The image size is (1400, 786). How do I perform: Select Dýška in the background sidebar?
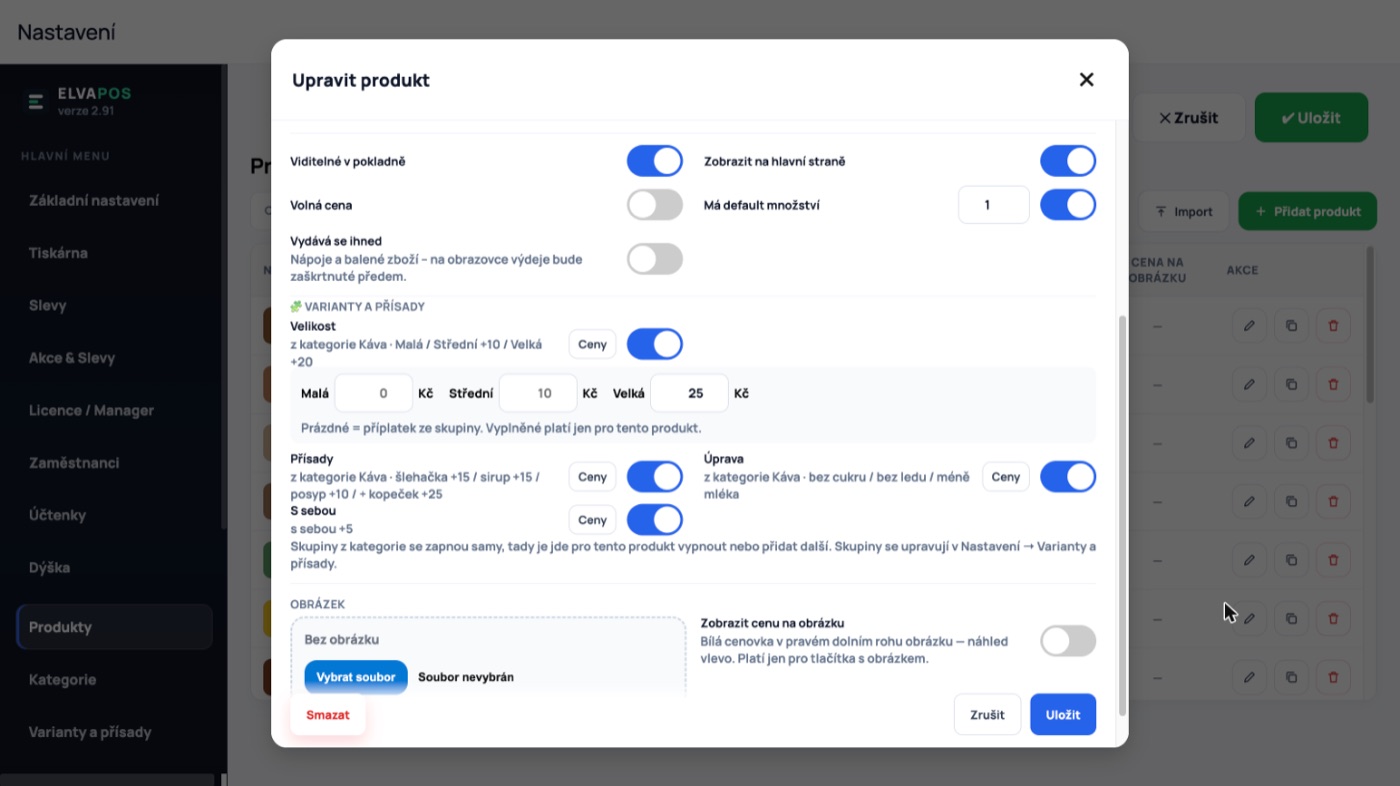tap(48, 567)
